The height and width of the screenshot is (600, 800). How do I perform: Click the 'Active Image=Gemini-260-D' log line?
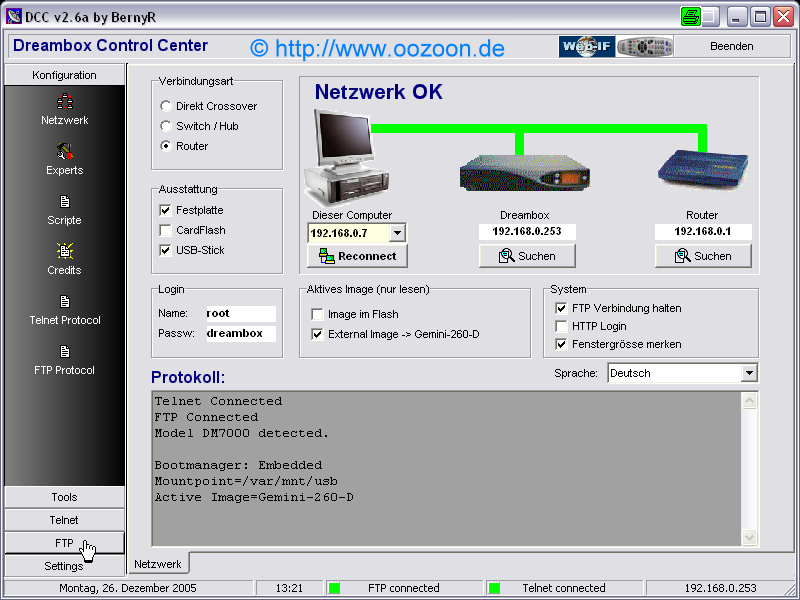(254, 497)
